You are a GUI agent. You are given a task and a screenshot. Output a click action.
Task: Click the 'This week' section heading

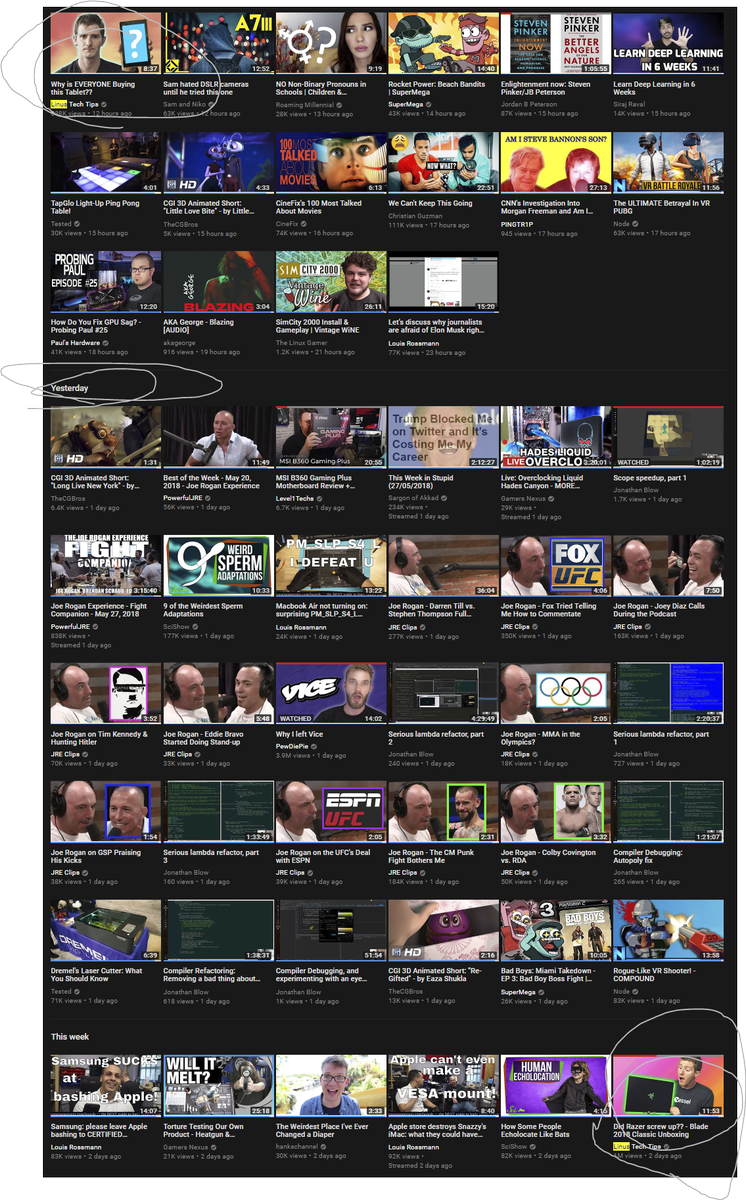(x=69, y=1037)
